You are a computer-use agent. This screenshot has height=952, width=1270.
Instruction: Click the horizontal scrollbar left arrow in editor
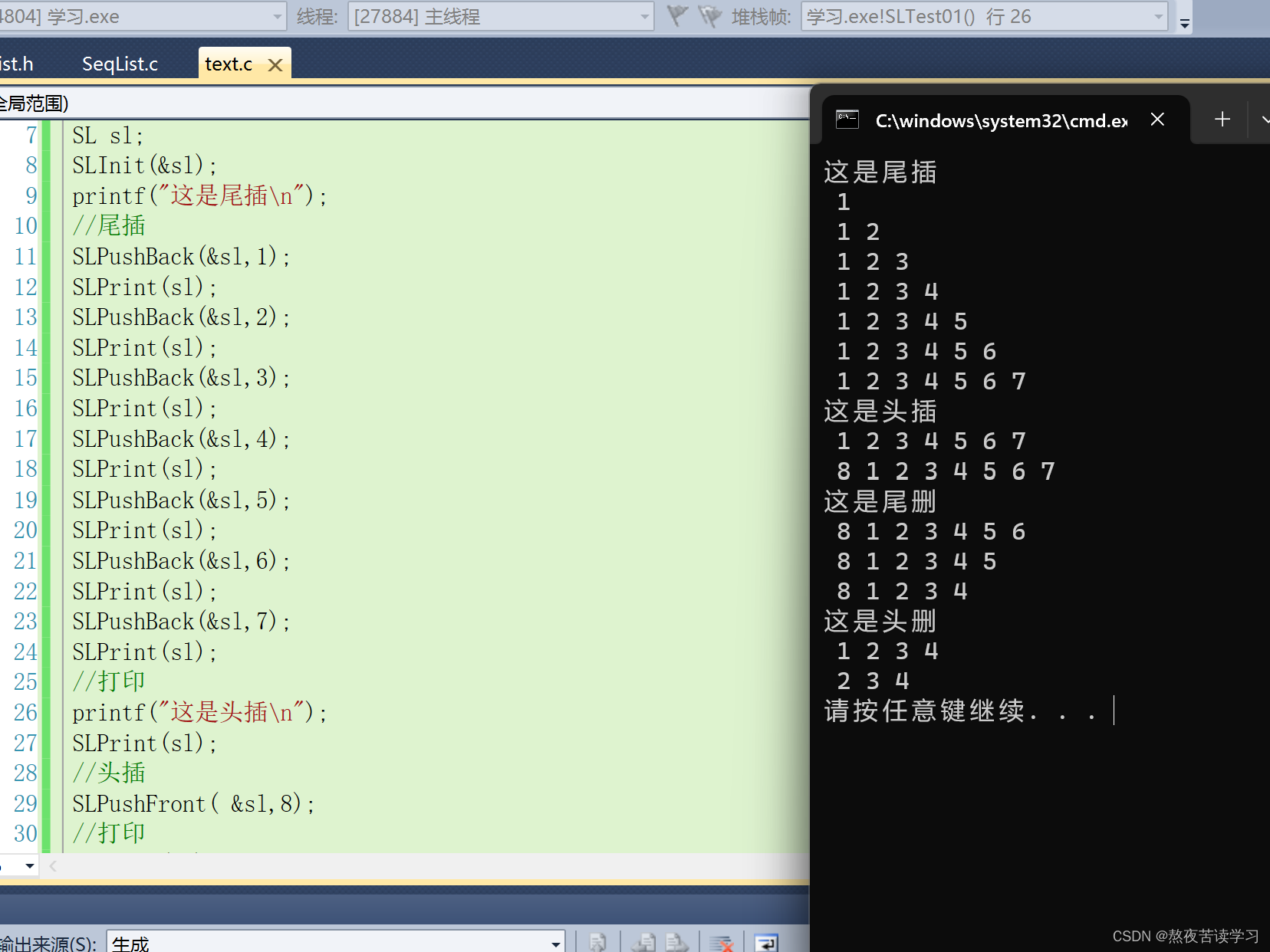54,866
